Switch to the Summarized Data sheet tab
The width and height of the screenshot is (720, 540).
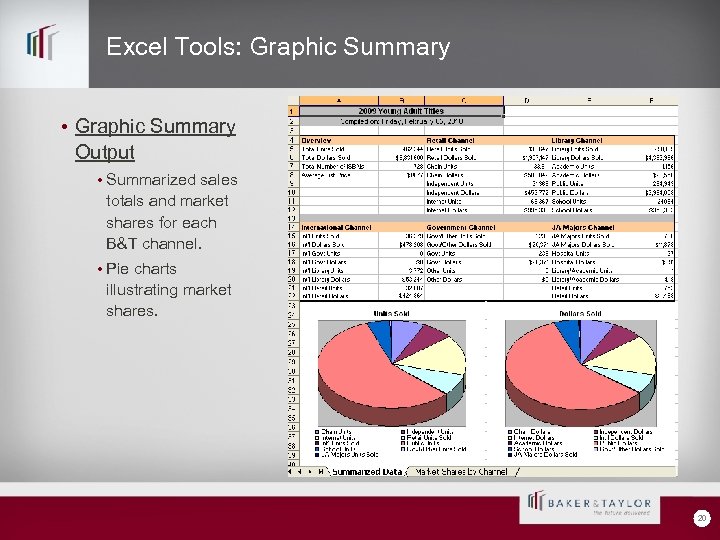[366, 472]
